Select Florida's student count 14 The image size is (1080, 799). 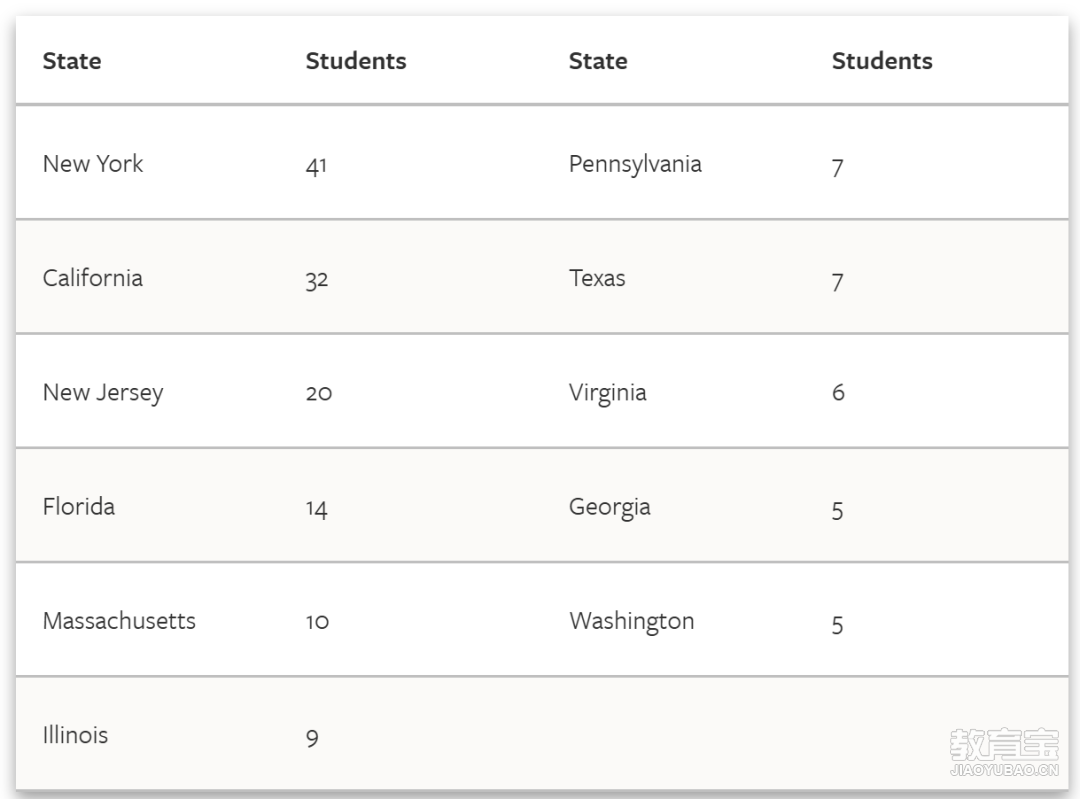tap(317, 509)
